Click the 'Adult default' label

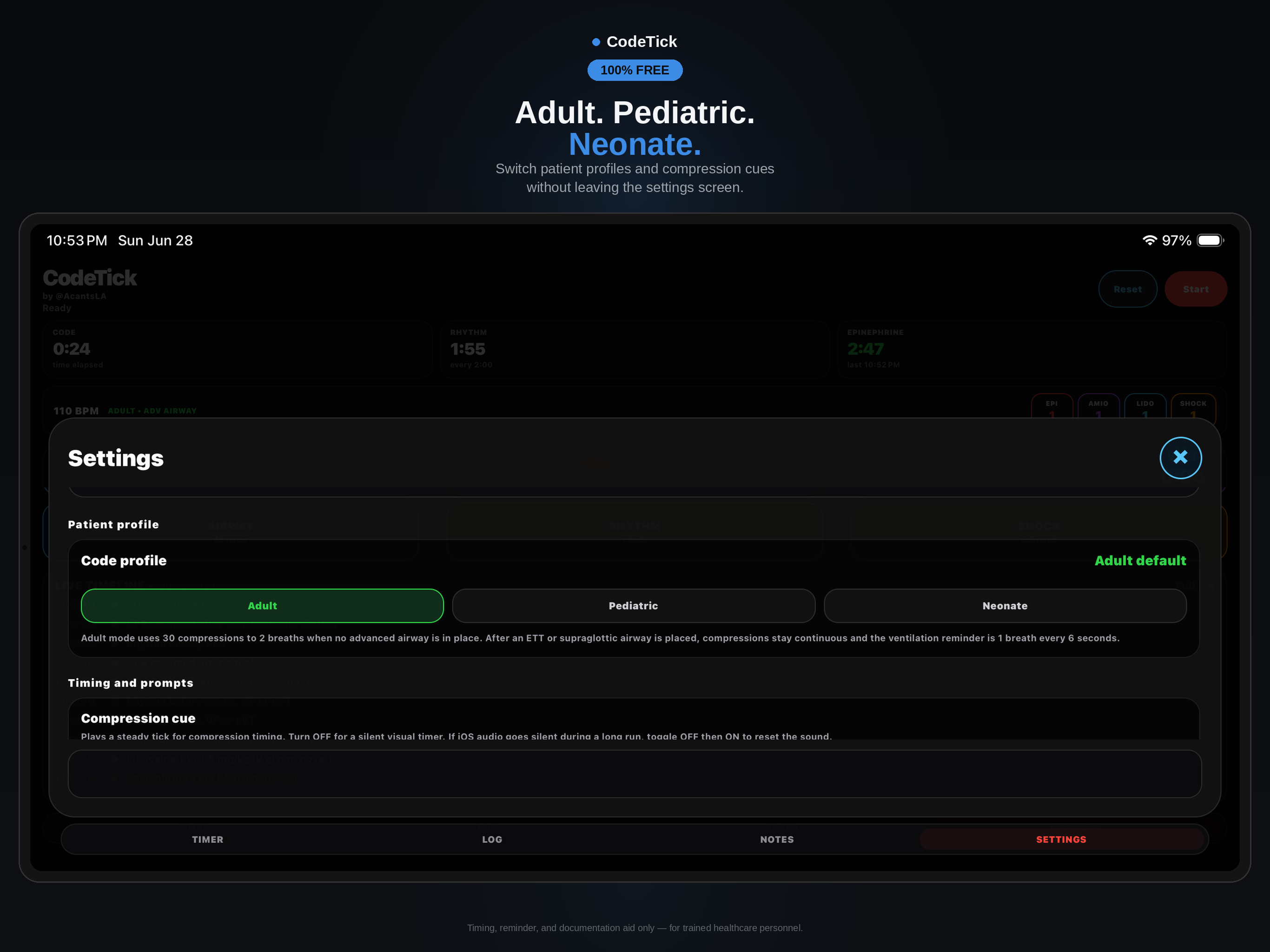pyautogui.click(x=1140, y=561)
